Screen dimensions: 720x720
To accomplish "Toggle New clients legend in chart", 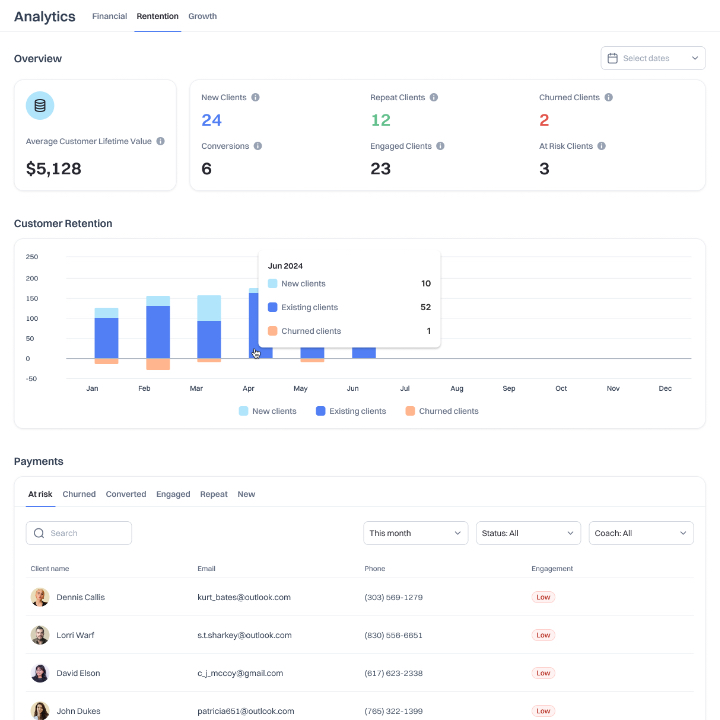I will pyautogui.click(x=268, y=411).
